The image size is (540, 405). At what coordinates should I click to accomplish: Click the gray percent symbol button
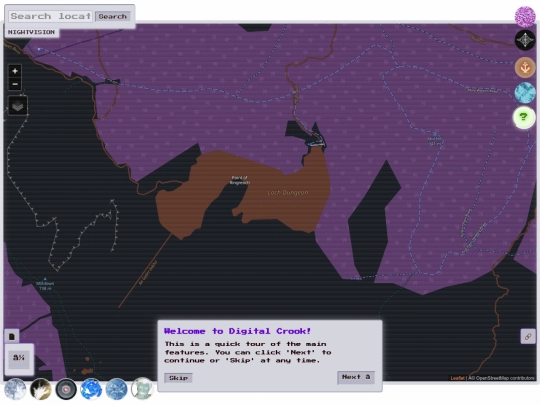click(x=19, y=359)
